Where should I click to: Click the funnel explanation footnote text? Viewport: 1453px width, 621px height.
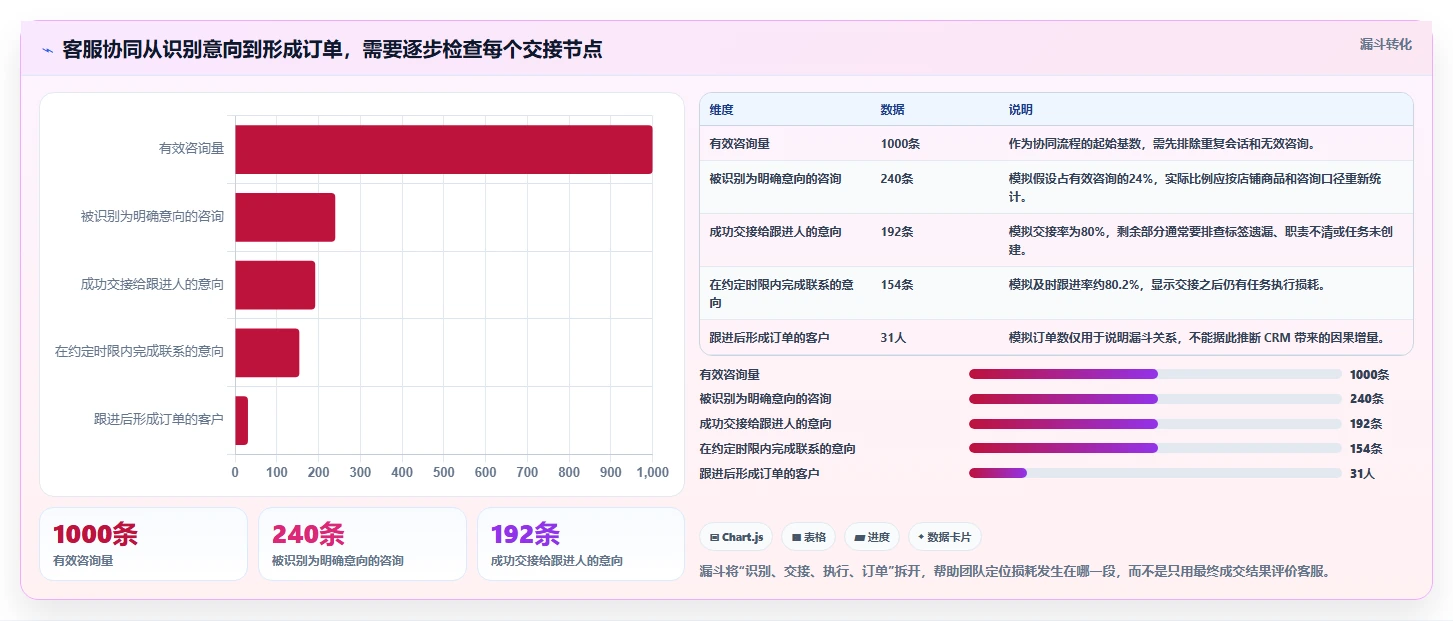pyautogui.click(x=1015, y=572)
